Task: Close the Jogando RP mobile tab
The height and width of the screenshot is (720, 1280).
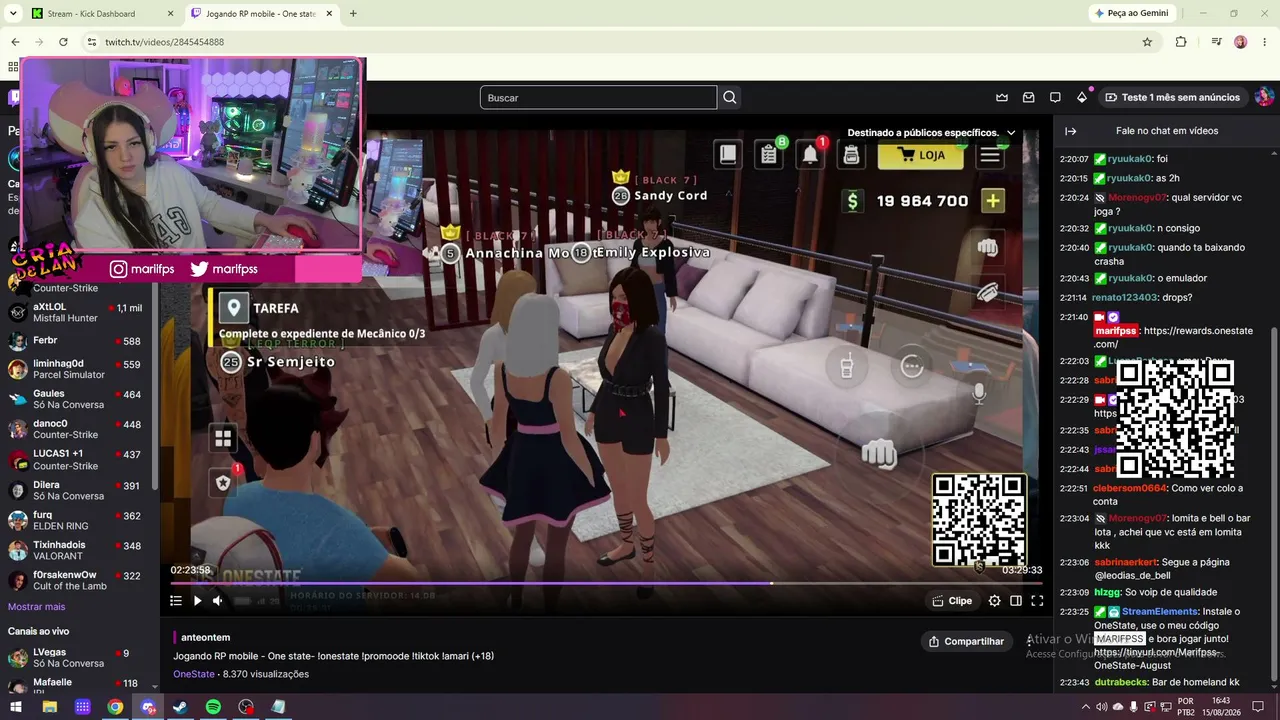Action: 328,14
